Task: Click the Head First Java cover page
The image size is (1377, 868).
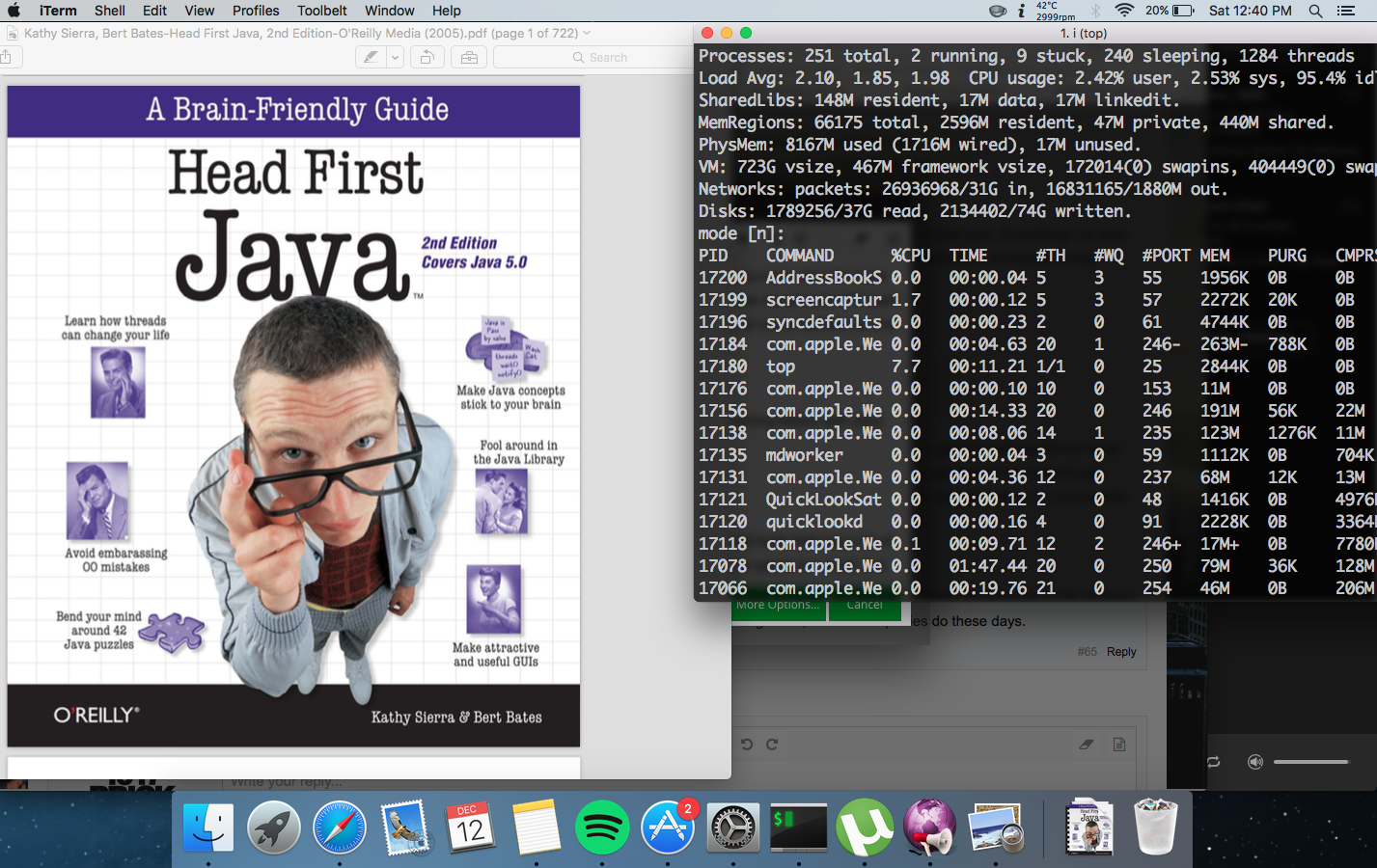Action: 293,416
